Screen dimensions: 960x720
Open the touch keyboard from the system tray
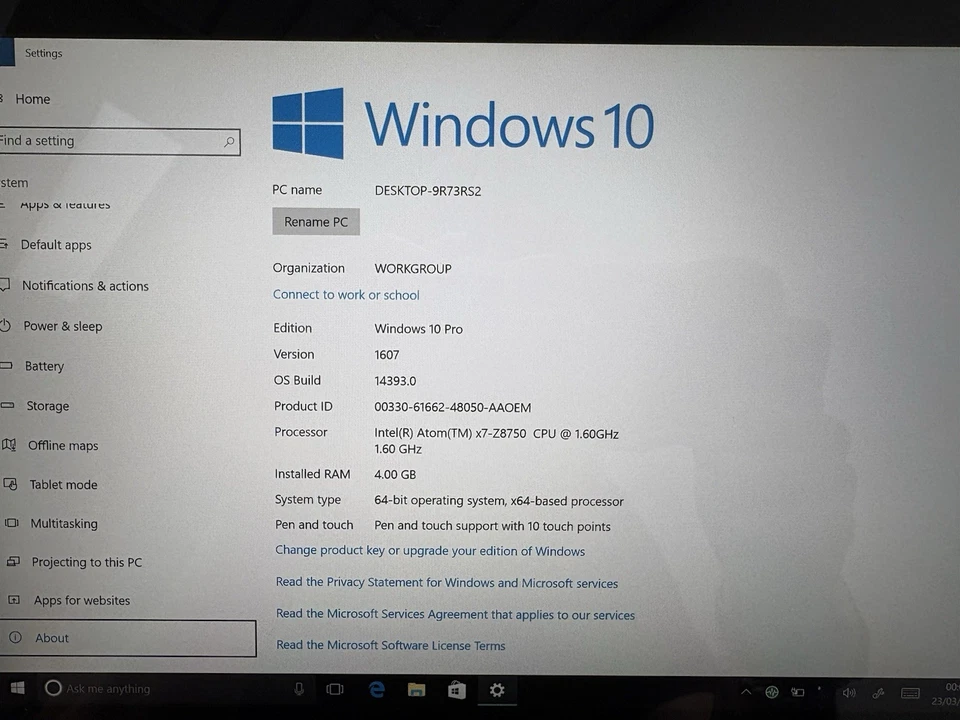coord(910,691)
